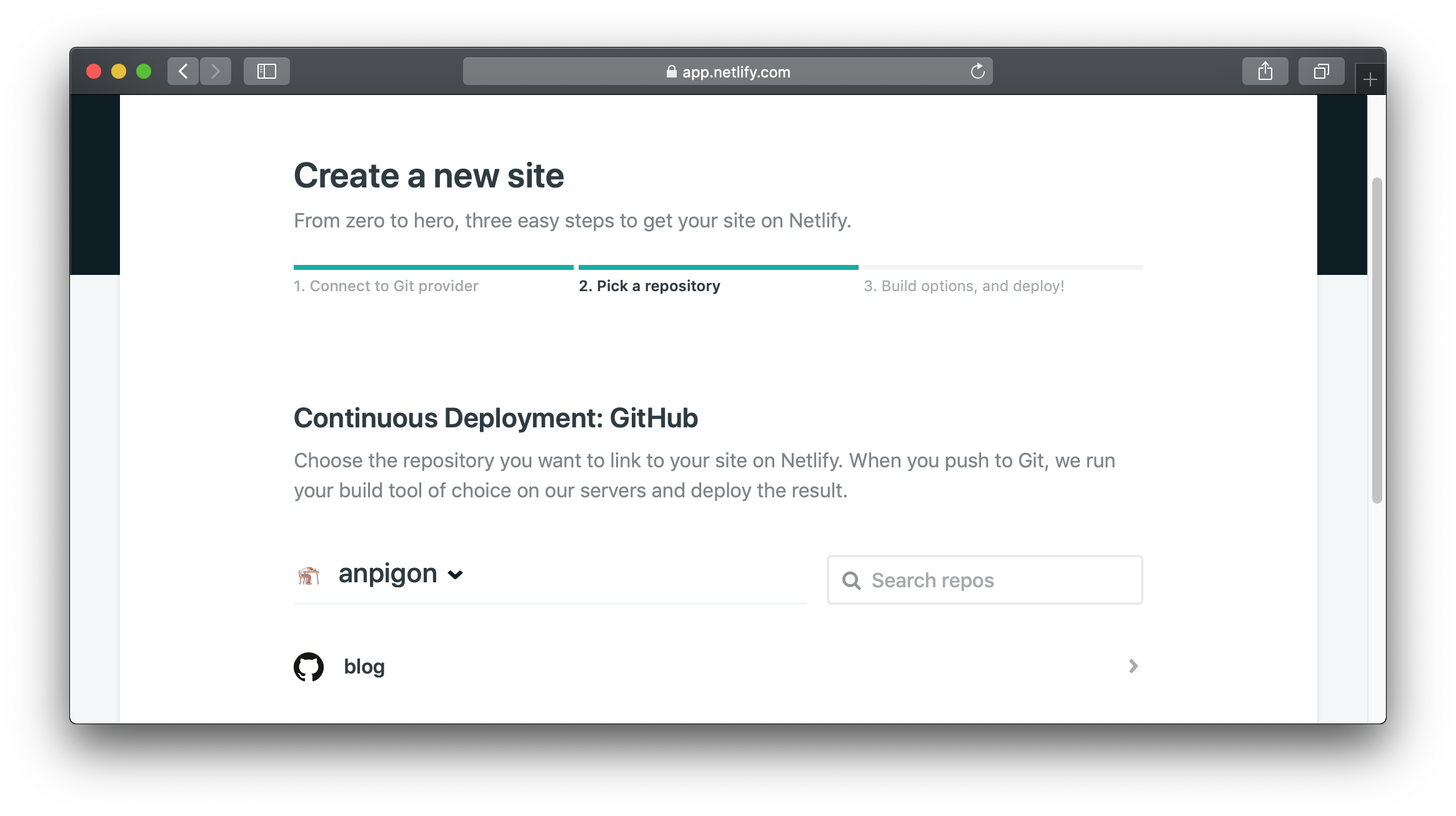The image size is (1456, 816).
Task: Go to step 1 Connect to Git provider
Action: click(386, 286)
